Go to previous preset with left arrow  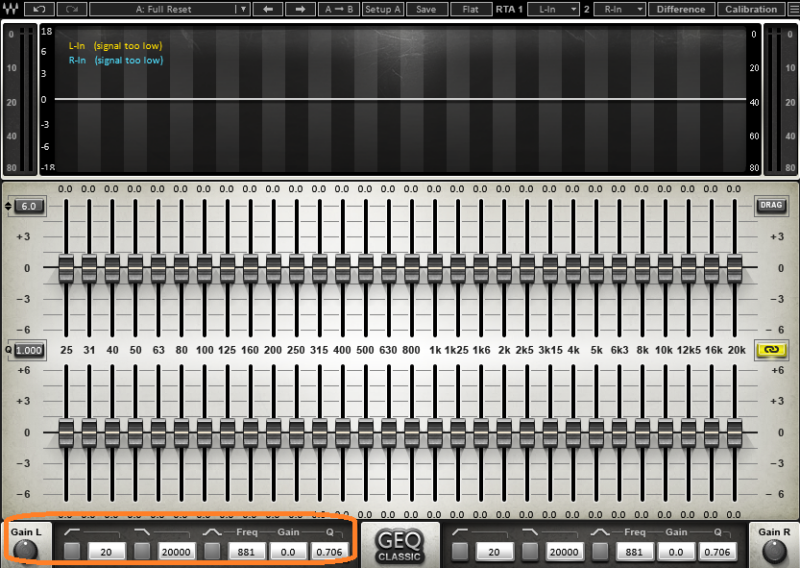pos(267,9)
